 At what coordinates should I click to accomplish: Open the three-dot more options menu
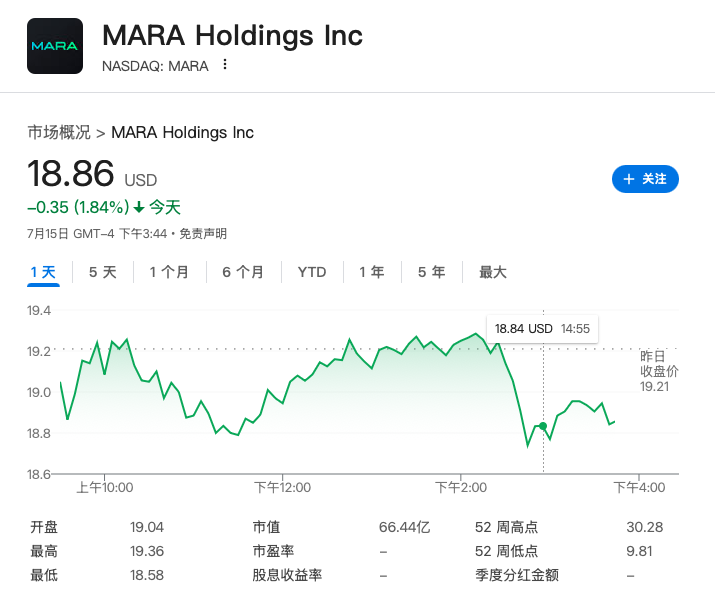[x=225, y=65]
